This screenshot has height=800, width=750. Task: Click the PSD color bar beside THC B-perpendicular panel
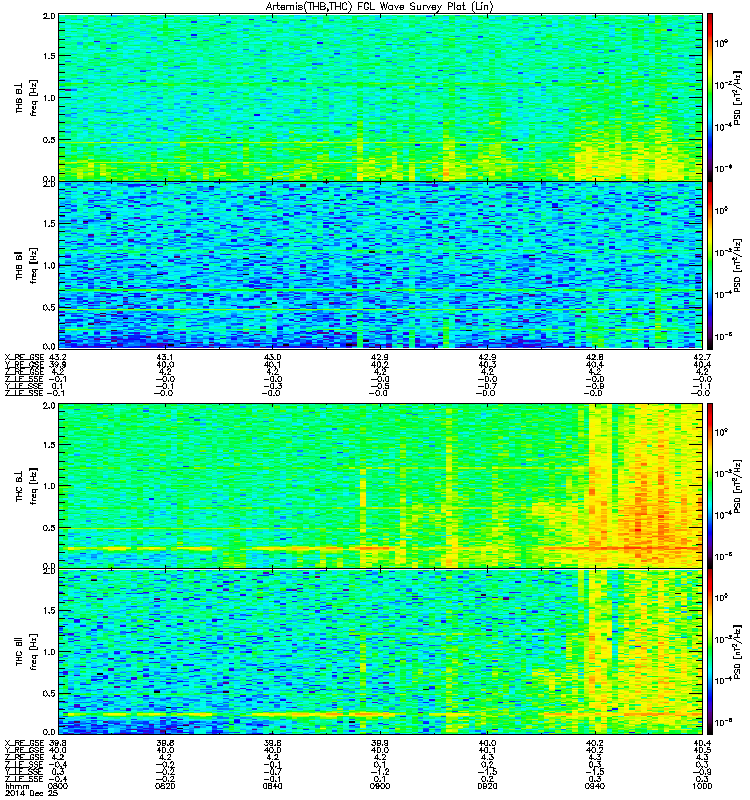(x=710, y=486)
